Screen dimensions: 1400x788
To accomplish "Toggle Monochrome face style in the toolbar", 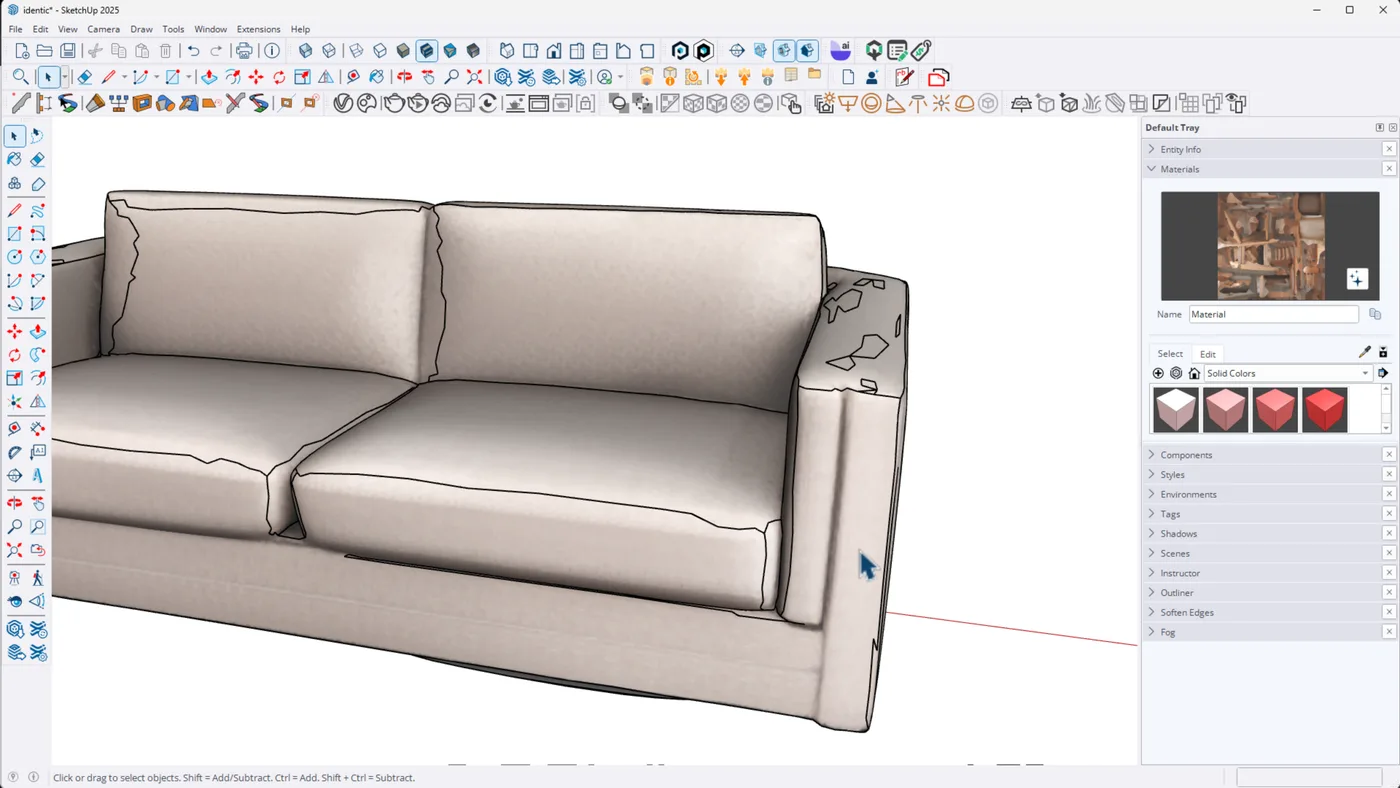I will tap(450, 51).
